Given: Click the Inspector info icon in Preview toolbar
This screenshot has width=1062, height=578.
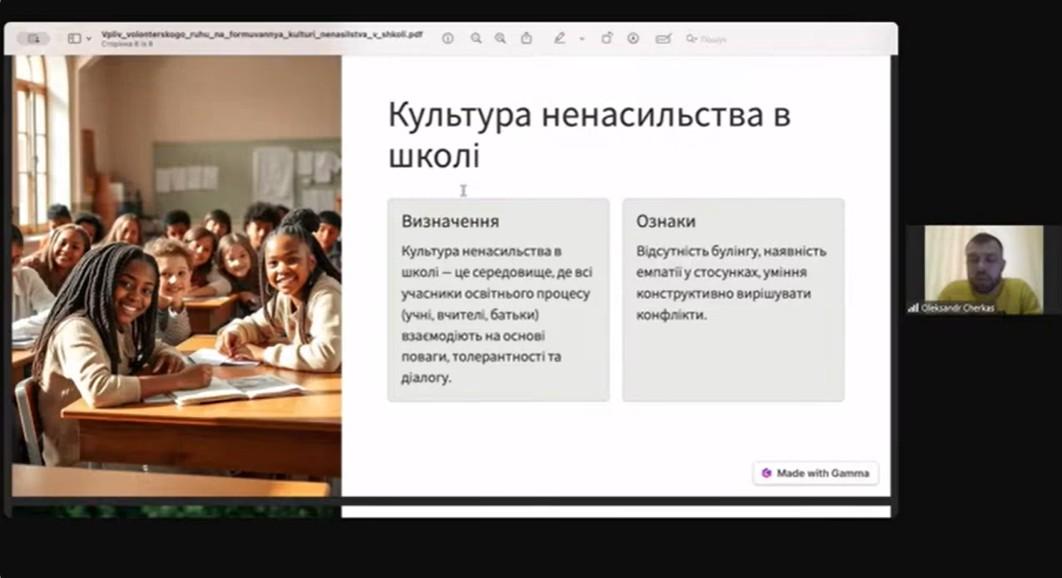Looking at the screenshot, I should tap(448, 38).
